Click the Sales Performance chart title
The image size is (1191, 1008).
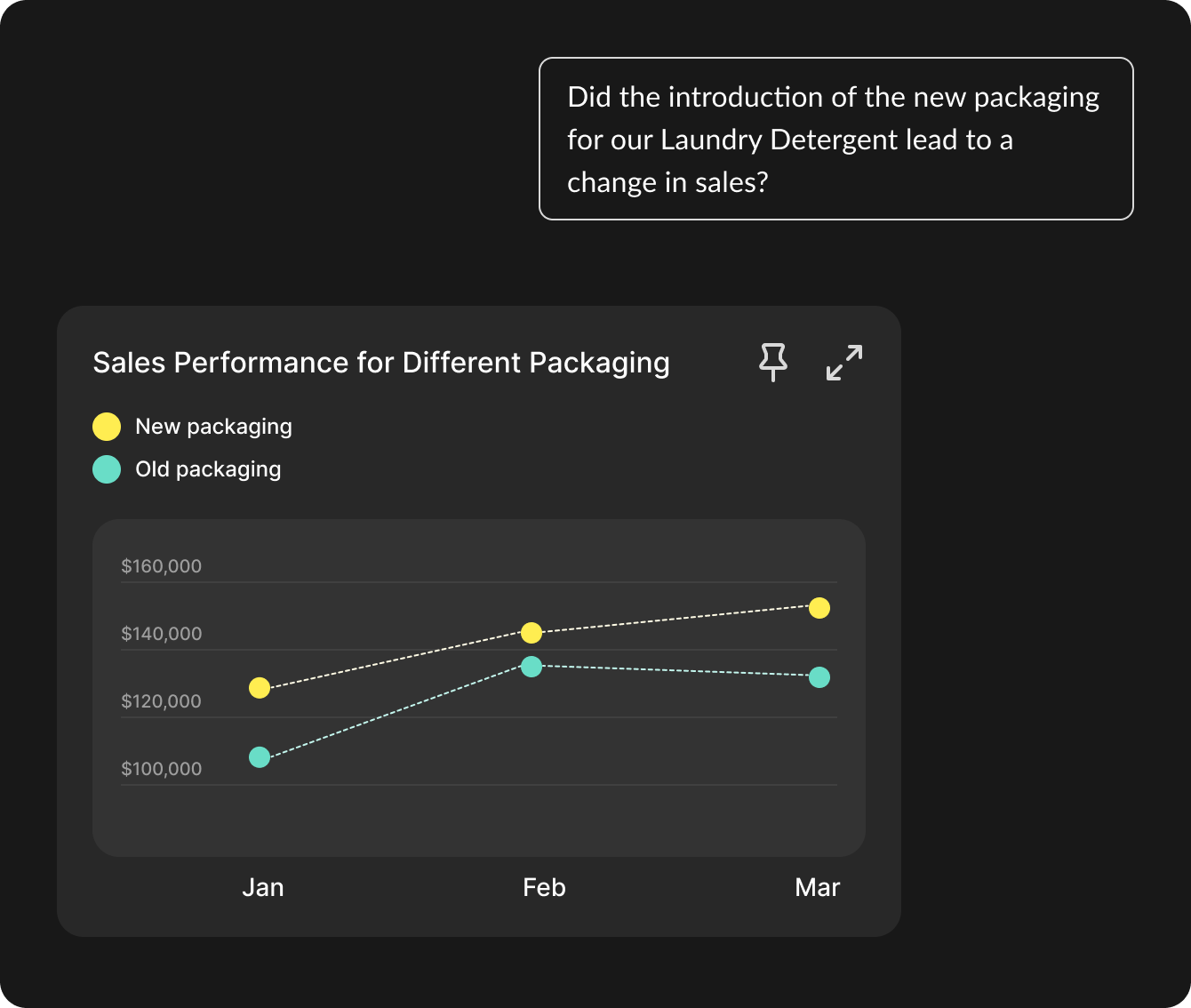[381, 363]
